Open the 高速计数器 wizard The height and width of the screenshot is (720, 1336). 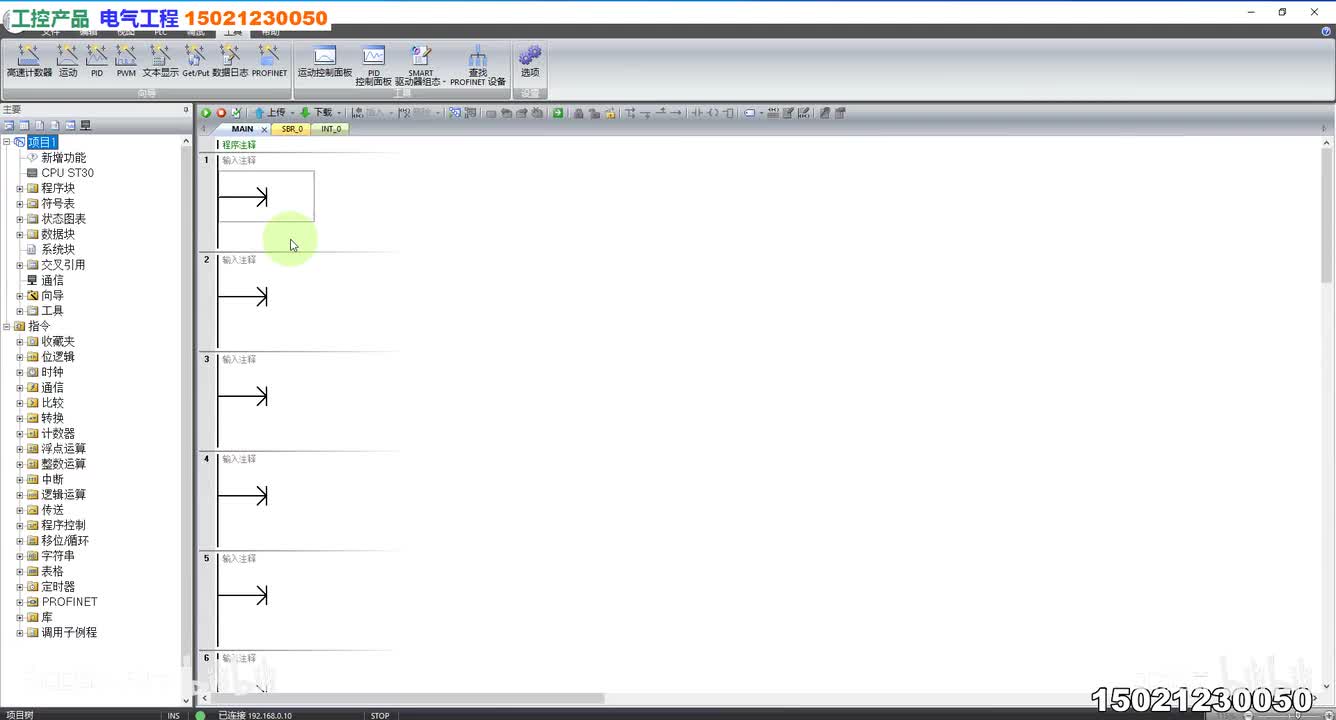[29, 61]
